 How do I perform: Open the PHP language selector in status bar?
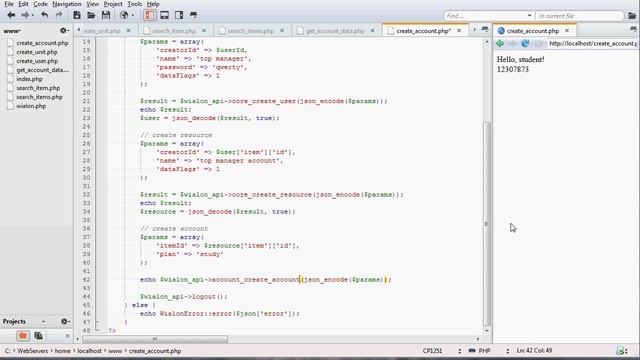point(480,351)
